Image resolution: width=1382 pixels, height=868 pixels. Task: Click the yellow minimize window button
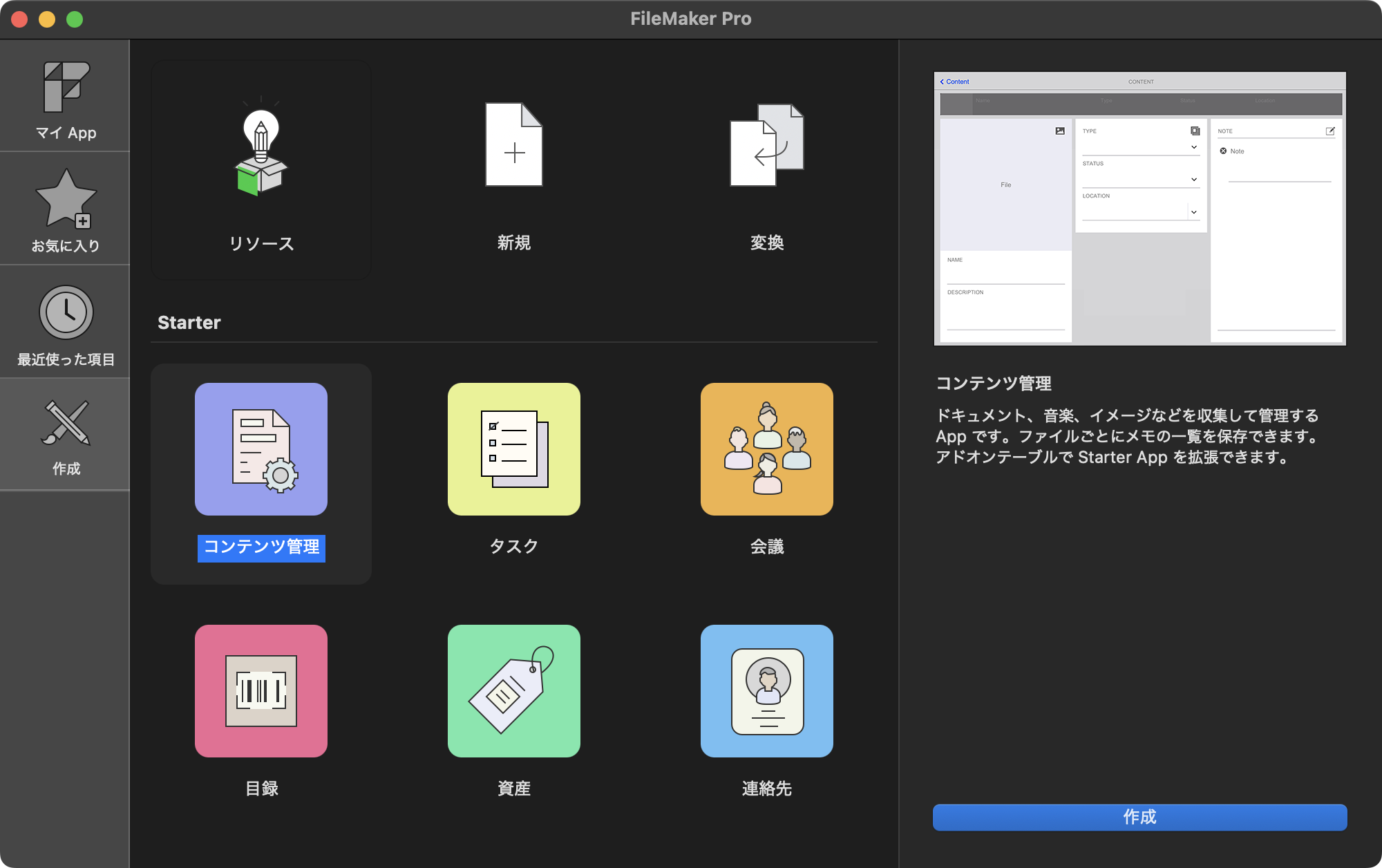47,19
